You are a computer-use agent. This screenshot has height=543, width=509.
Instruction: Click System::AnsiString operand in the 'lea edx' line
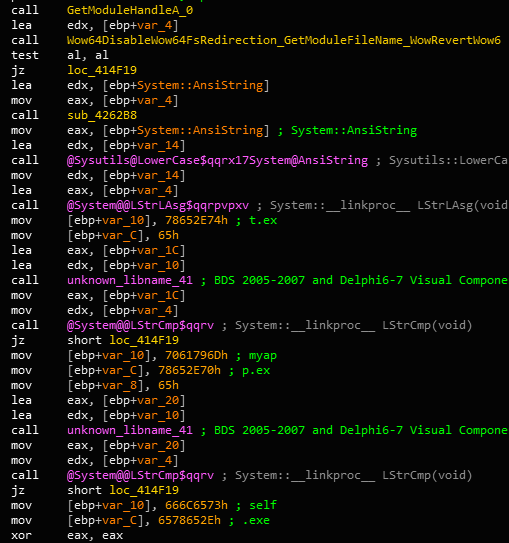point(200,85)
